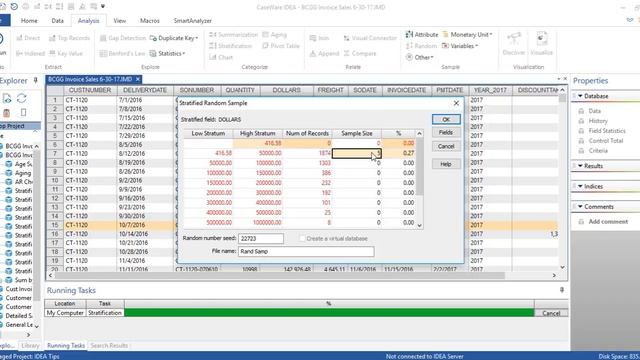Screen dimensions: 640x360
Task: Click the Key Value extraction tool
Action: (x=66, y=53)
